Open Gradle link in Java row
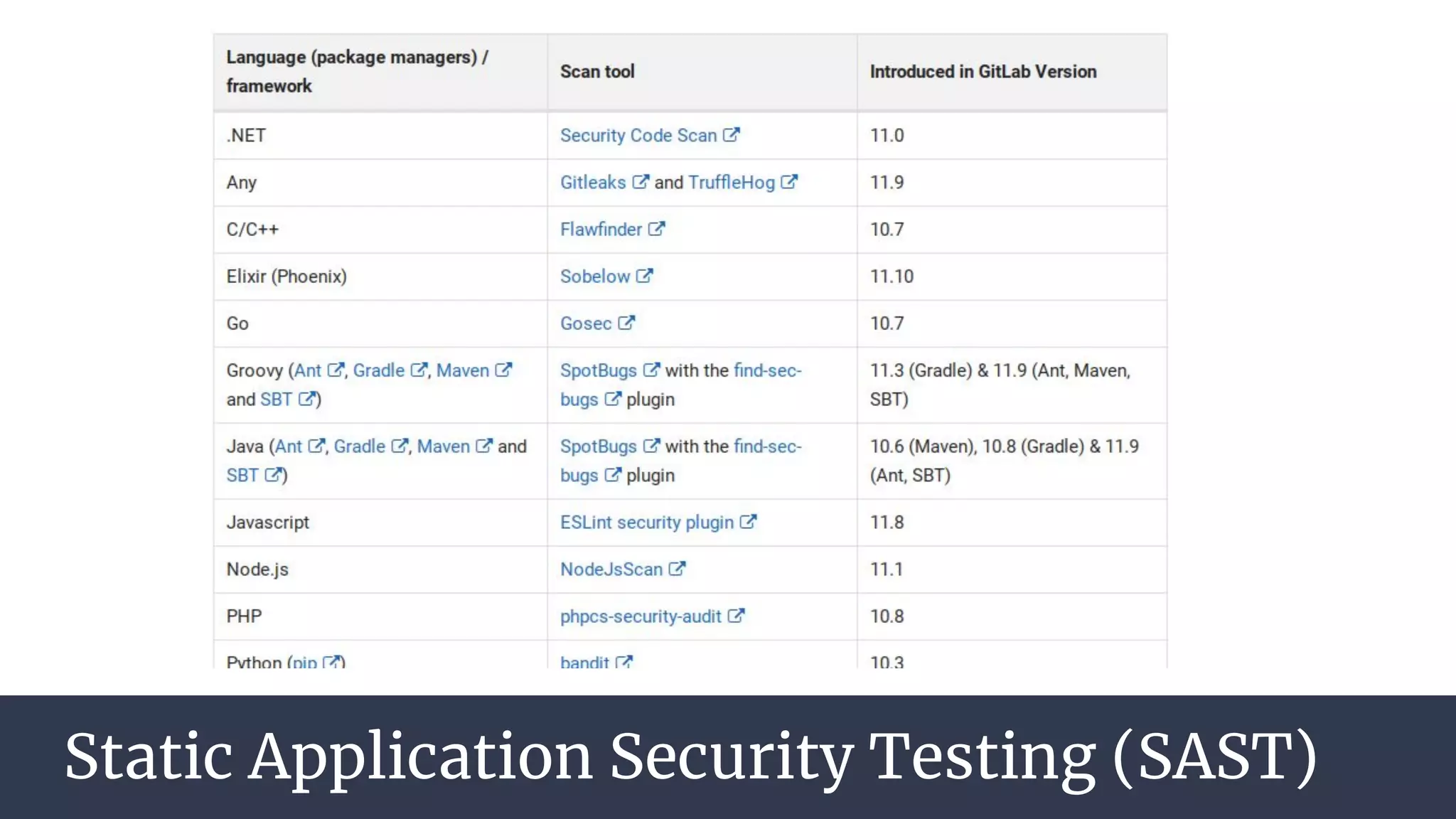Viewport: 1456px width, 819px height. [360, 446]
